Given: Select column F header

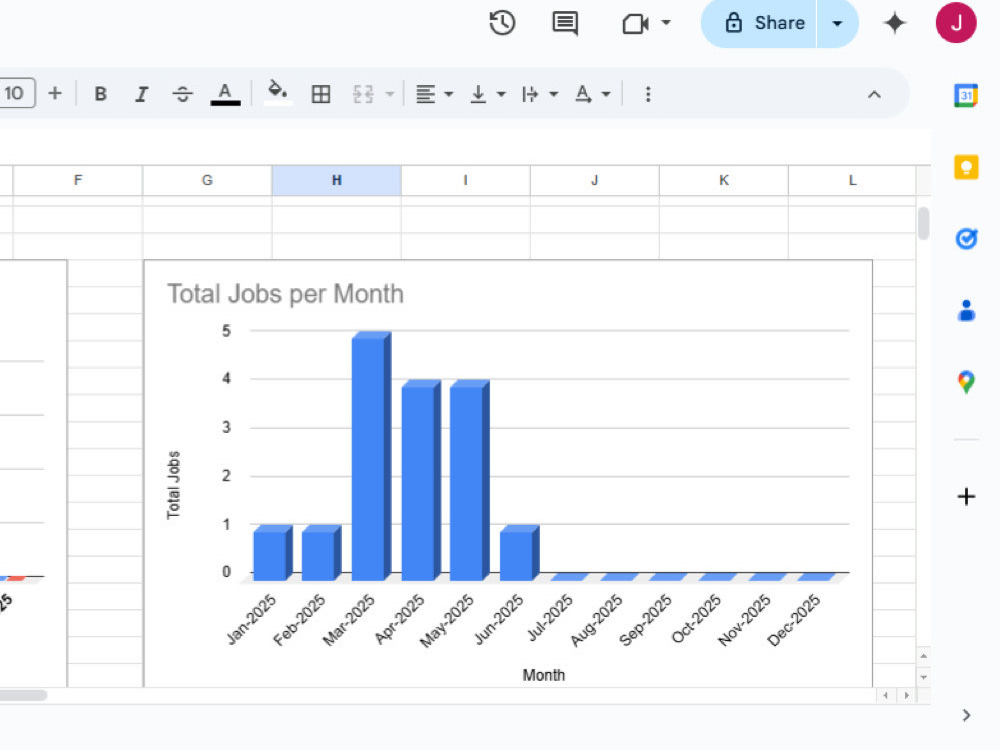Looking at the screenshot, I should 78,180.
